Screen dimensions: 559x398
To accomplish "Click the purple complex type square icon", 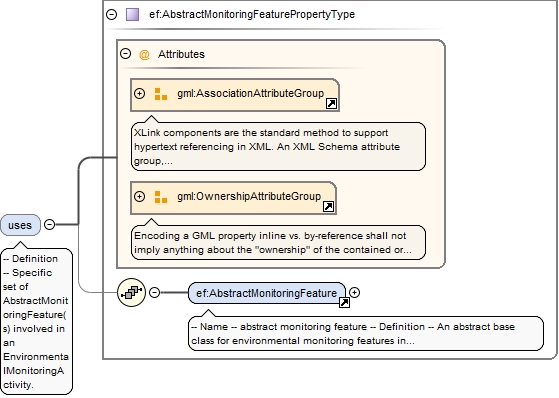I will click(133, 15).
